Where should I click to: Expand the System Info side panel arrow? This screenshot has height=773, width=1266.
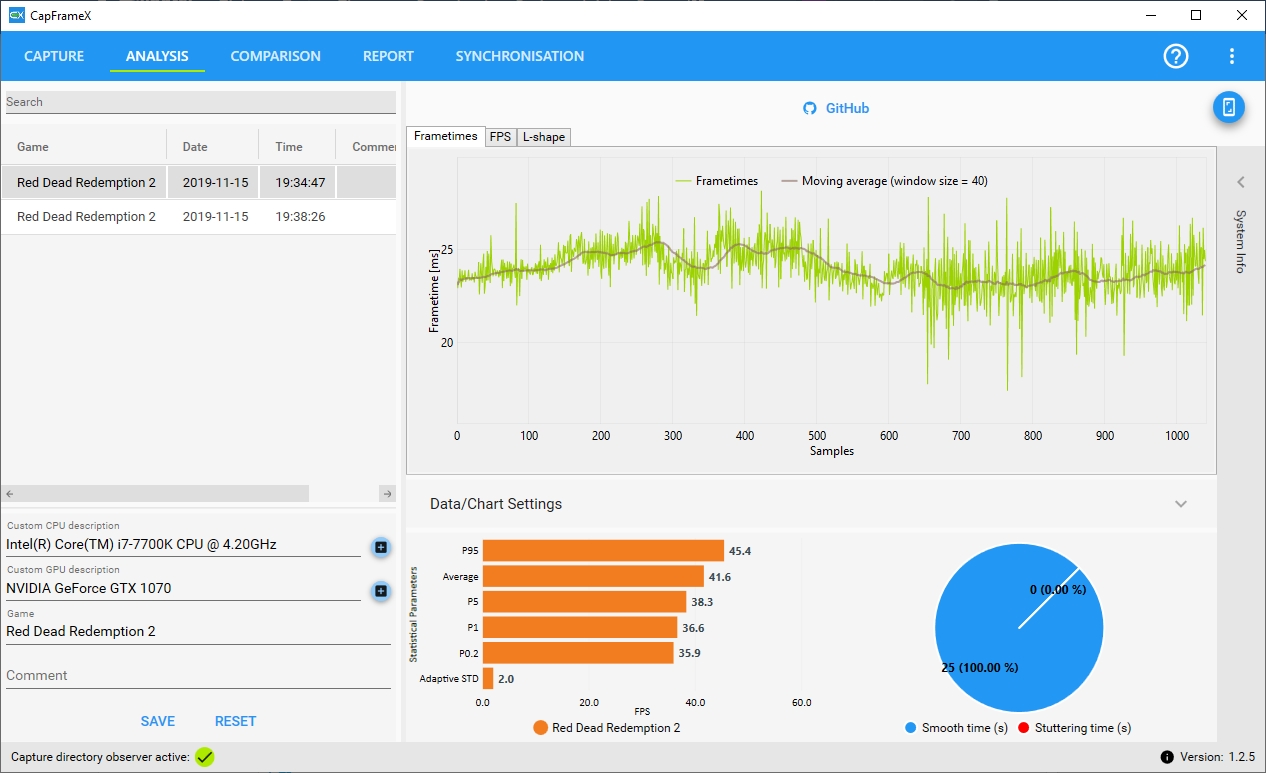tap(1241, 182)
